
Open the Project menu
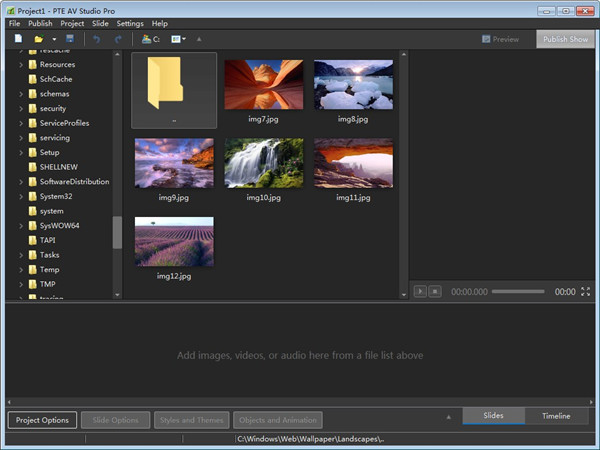click(72, 24)
